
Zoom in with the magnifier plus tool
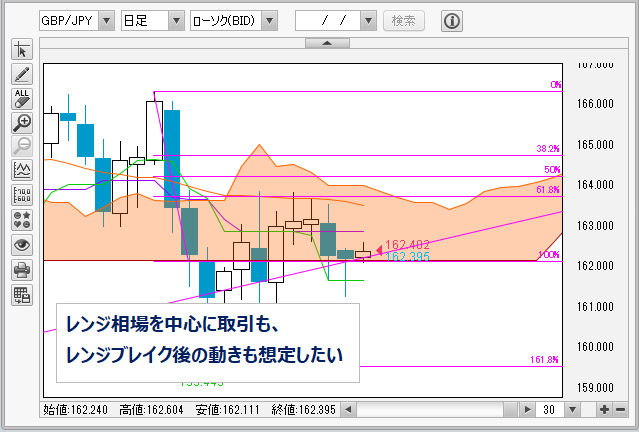click(x=22, y=123)
